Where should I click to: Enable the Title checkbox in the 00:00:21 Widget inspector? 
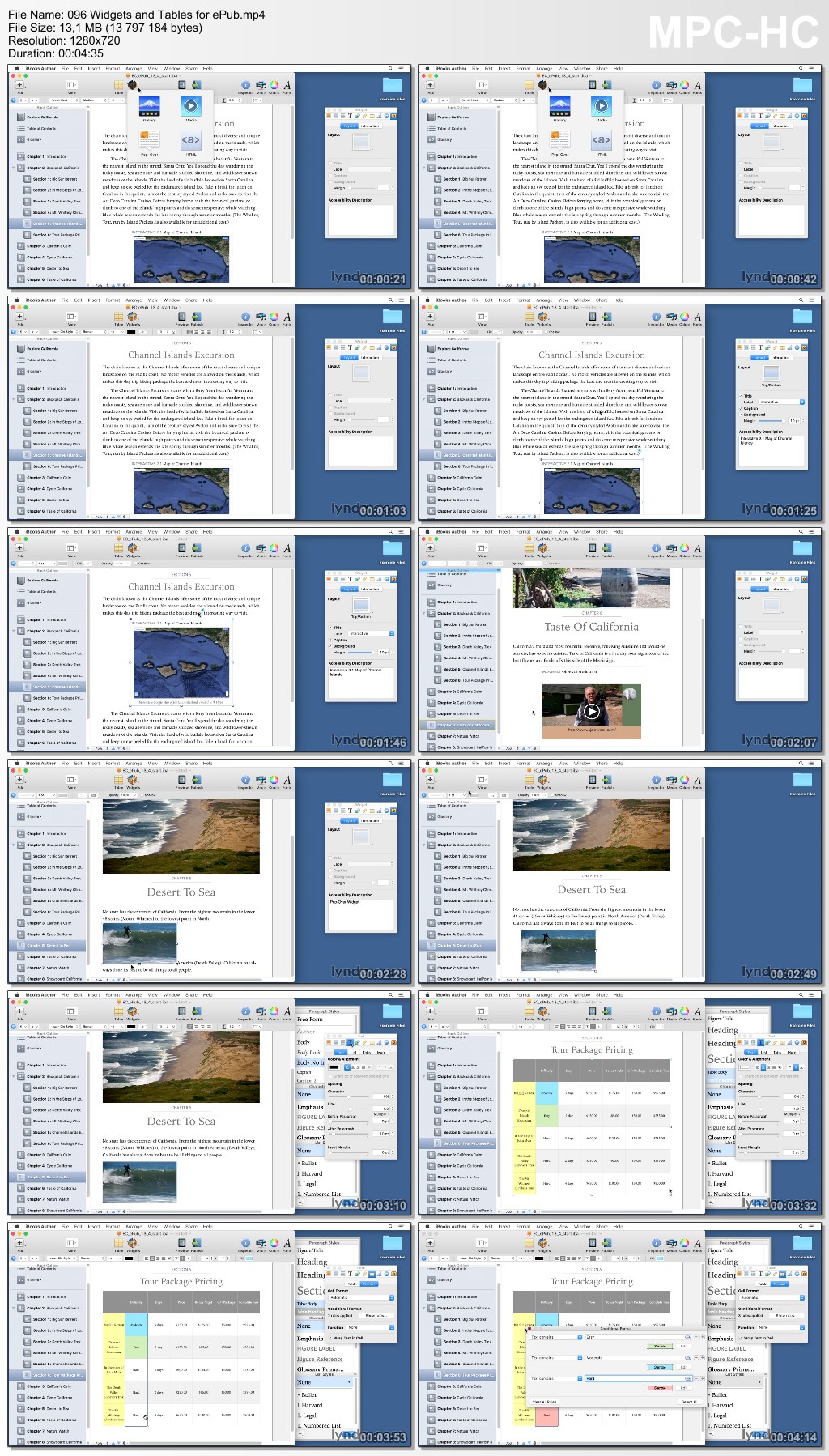coord(329,163)
